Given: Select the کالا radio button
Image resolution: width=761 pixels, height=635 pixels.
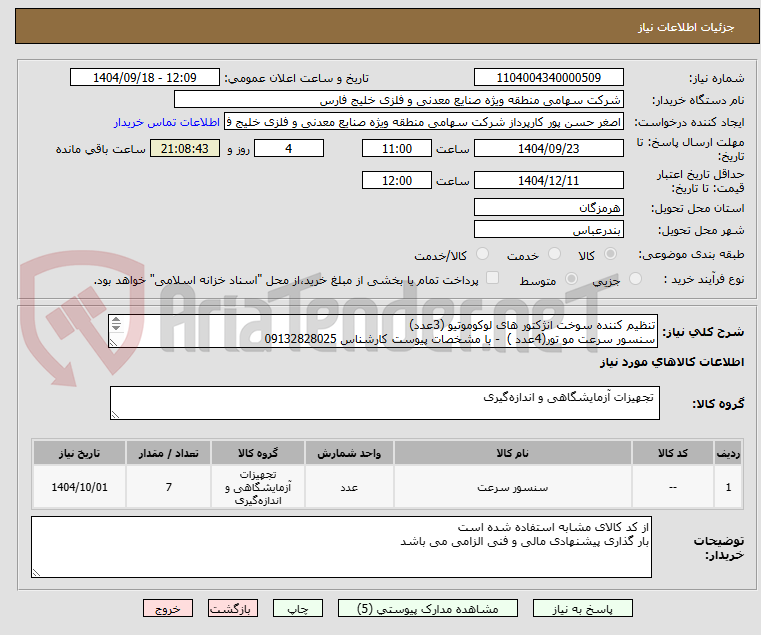Looking at the screenshot, I should point(610,254).
